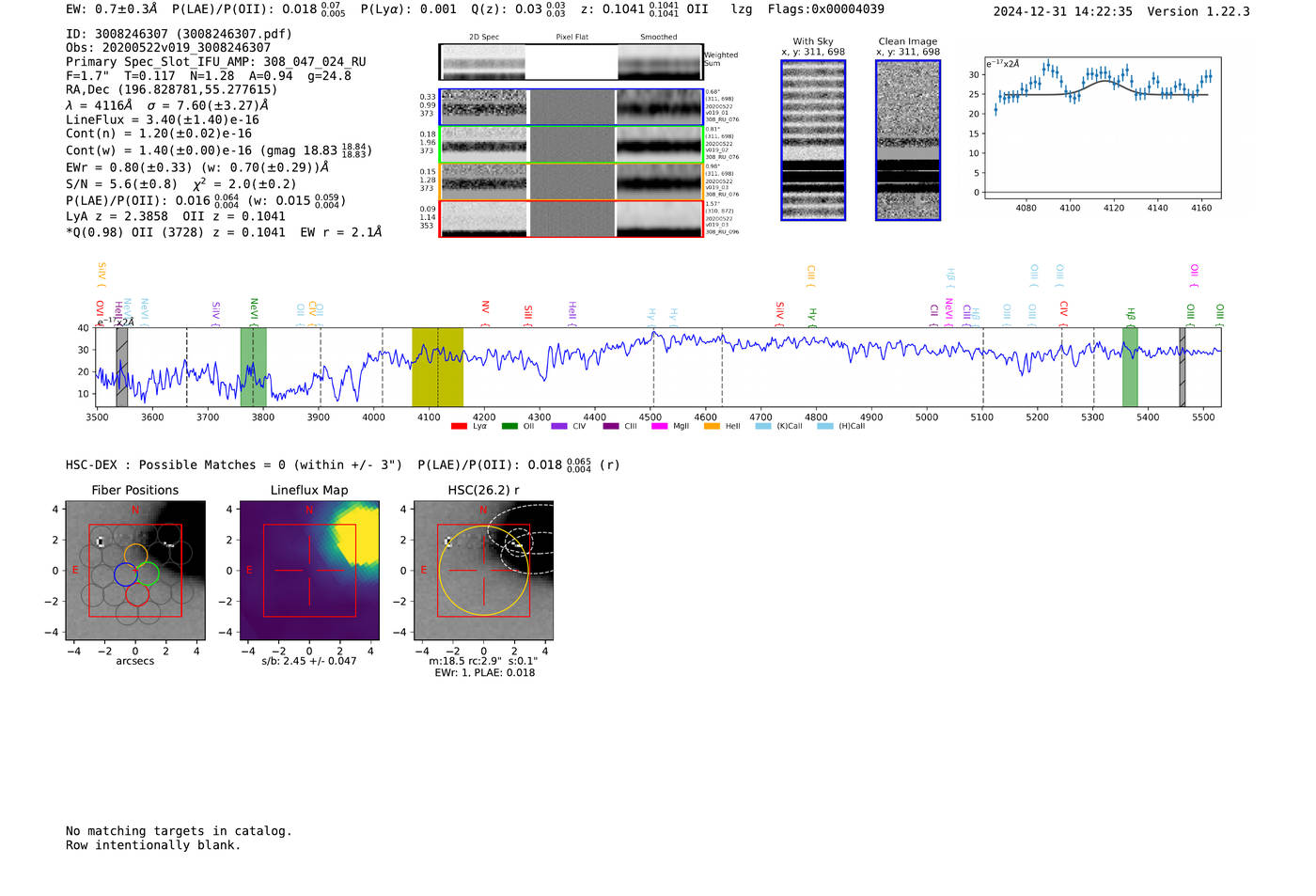Click the orange HeII legend swatch
Image resolution: width=1316 pixels, height=896 pixels.
click(x=712, y=426)
